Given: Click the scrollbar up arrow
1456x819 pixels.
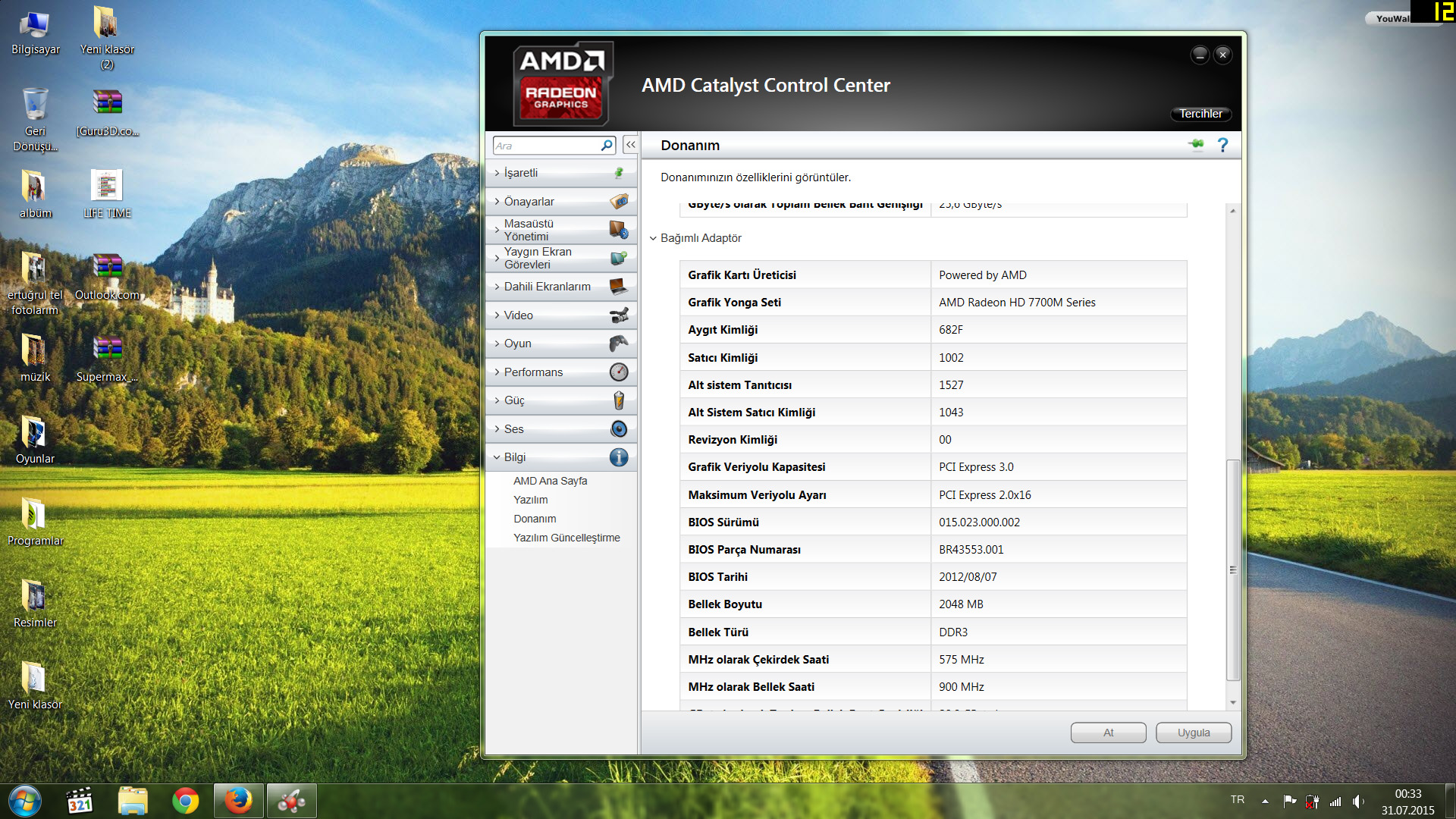Looking at the screenshot, I should pos(1233,211).
